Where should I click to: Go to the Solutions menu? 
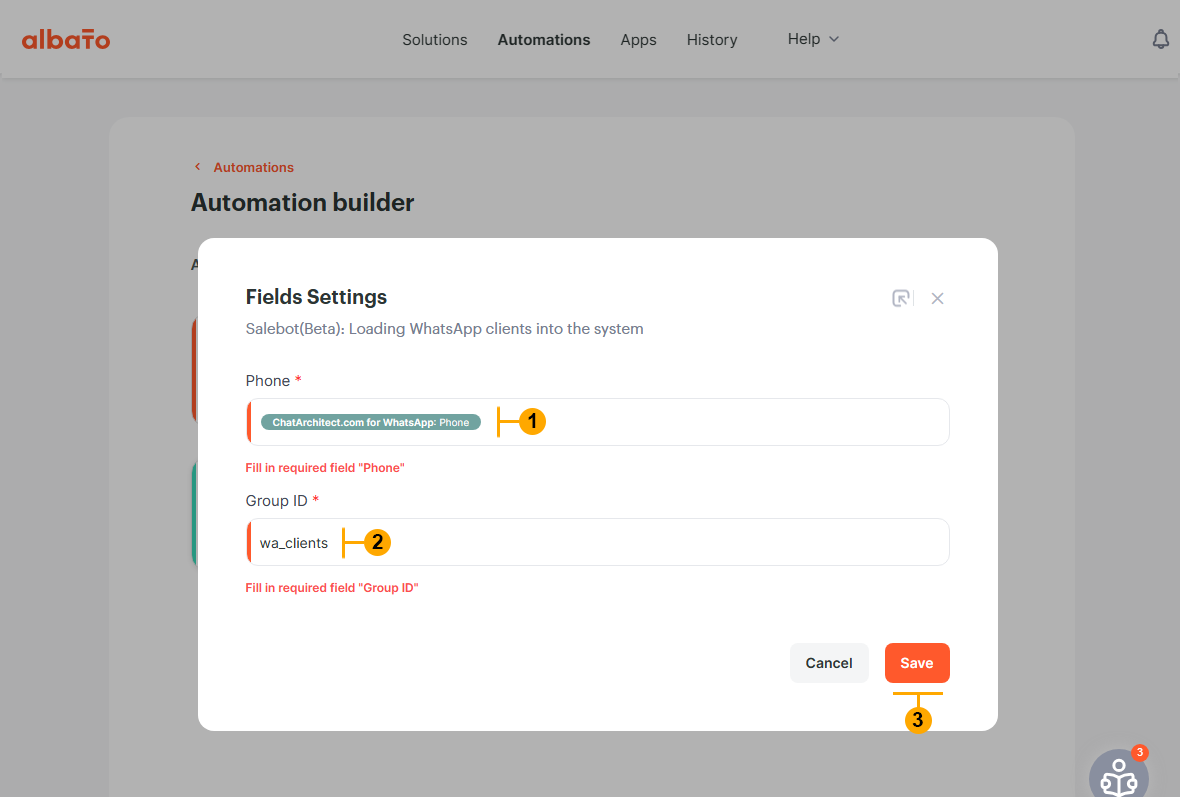(x=434, y=40)
